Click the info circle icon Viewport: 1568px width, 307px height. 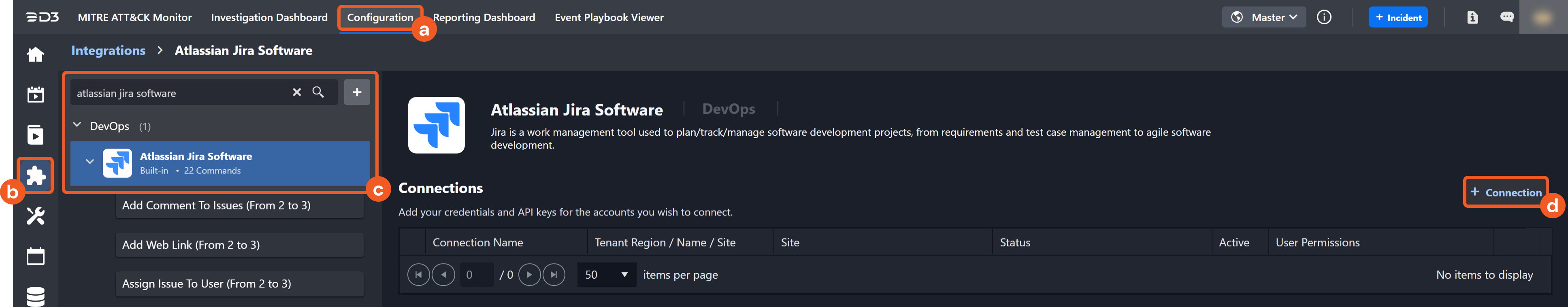coord(1324,17)
